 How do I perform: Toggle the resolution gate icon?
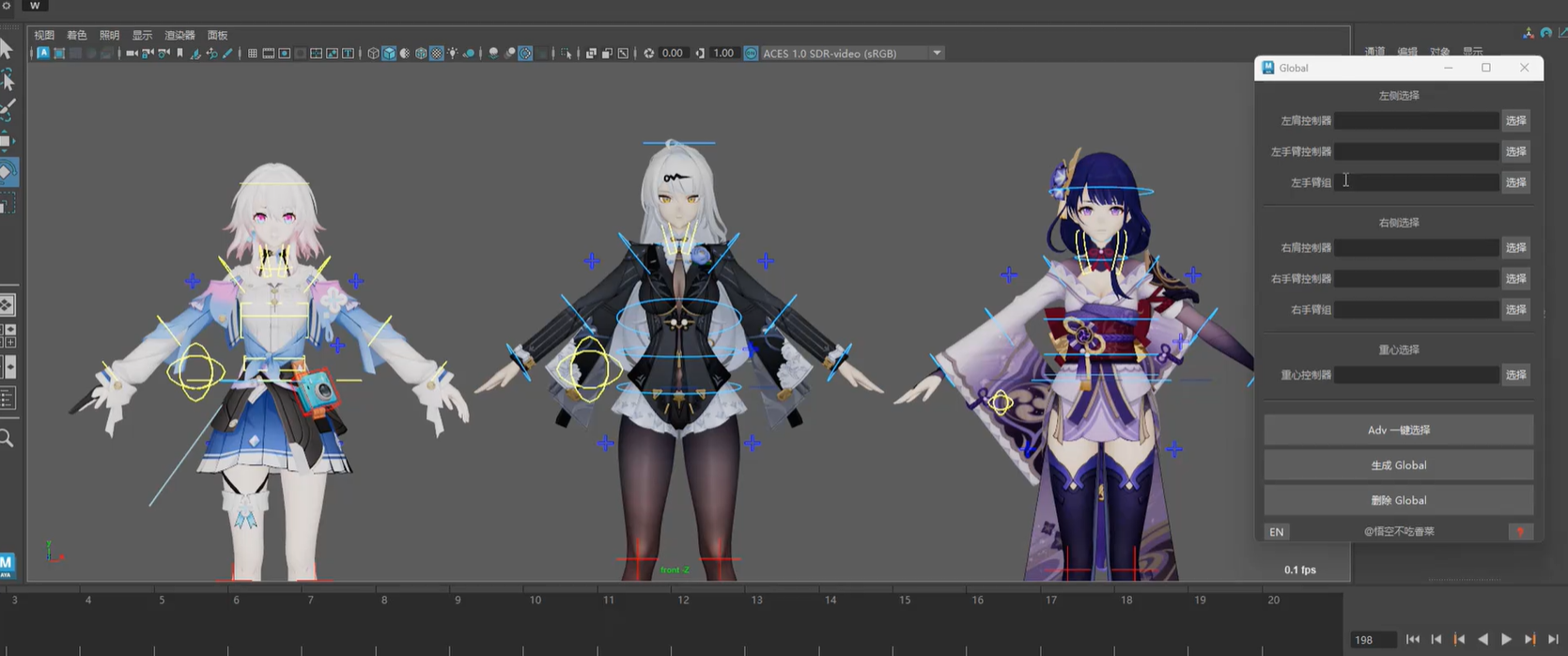click(x=285, y=54)
